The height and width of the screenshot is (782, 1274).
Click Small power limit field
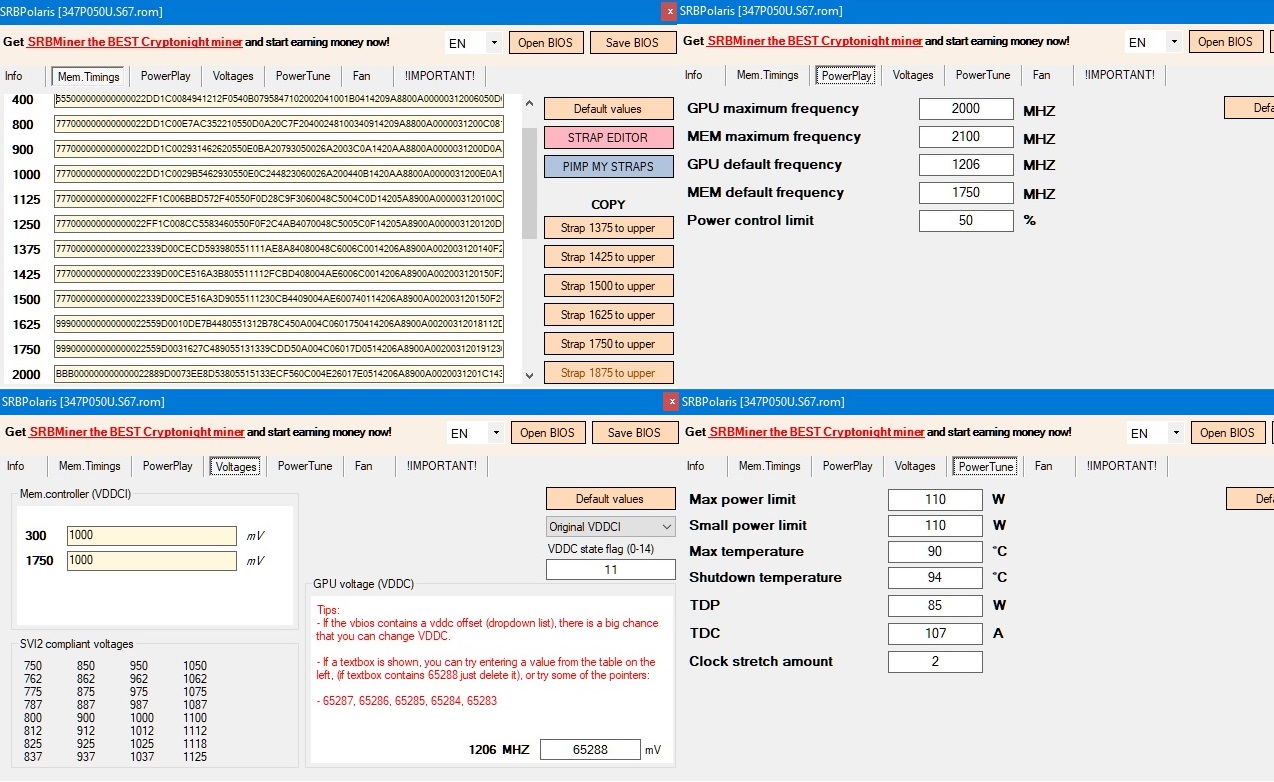[x=935, y=525]
